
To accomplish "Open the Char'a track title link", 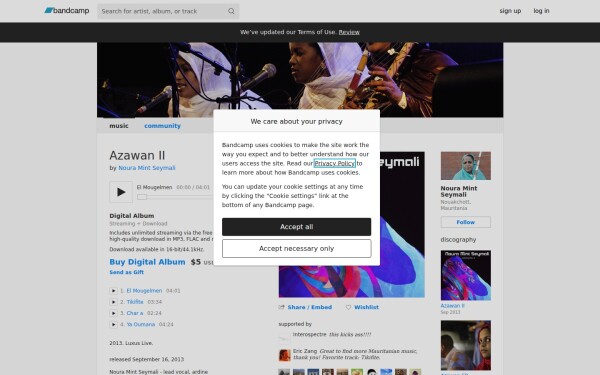I will [x=135, y=313].
